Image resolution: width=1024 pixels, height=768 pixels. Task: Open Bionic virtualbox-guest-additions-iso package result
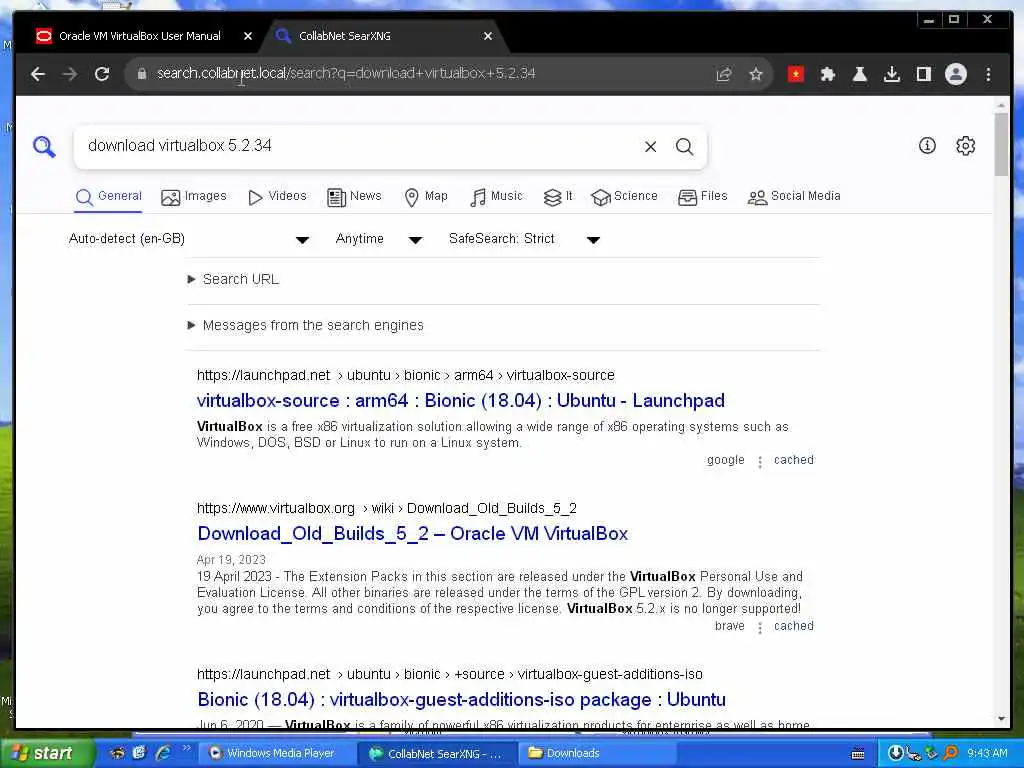[x=461, y=699]
